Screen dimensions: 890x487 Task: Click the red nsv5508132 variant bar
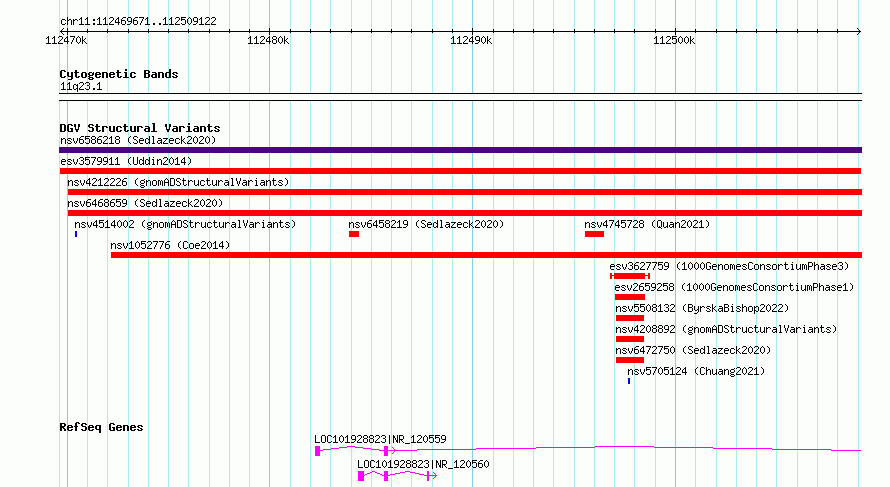click(629, 318)
